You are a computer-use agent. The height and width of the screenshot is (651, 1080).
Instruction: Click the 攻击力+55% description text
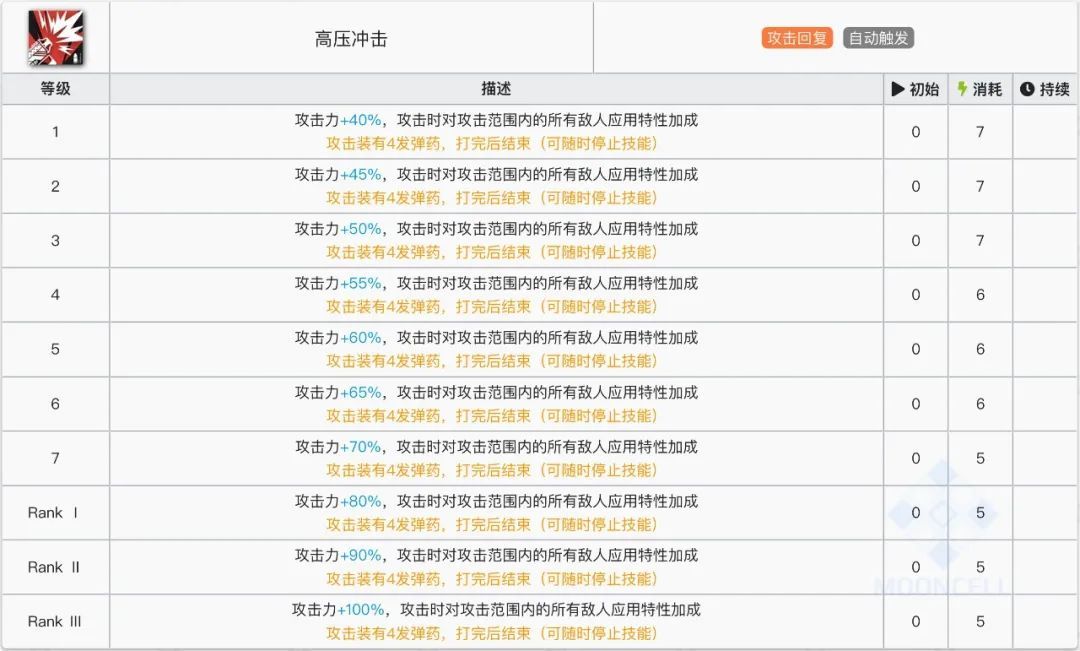point(496,283)
